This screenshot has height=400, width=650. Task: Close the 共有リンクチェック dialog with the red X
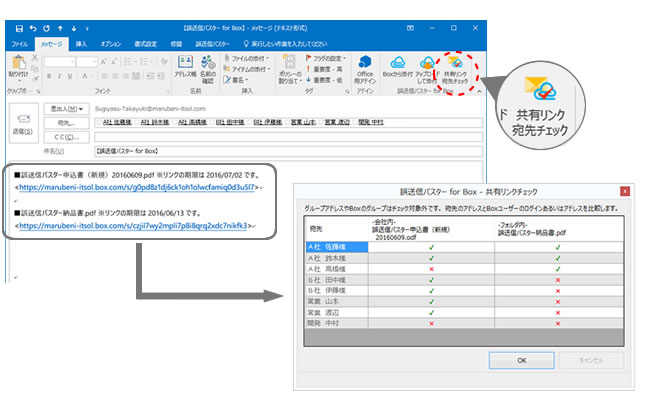(624, 190)
